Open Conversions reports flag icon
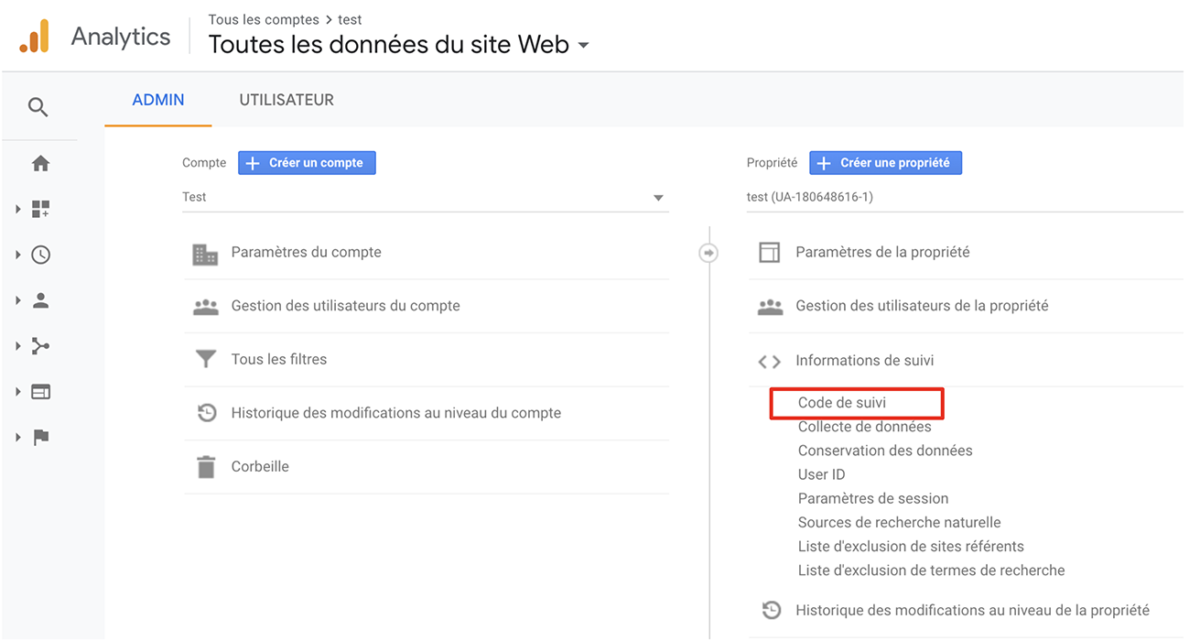Screen dimensions: 1200x641 (x=41, y=437)
